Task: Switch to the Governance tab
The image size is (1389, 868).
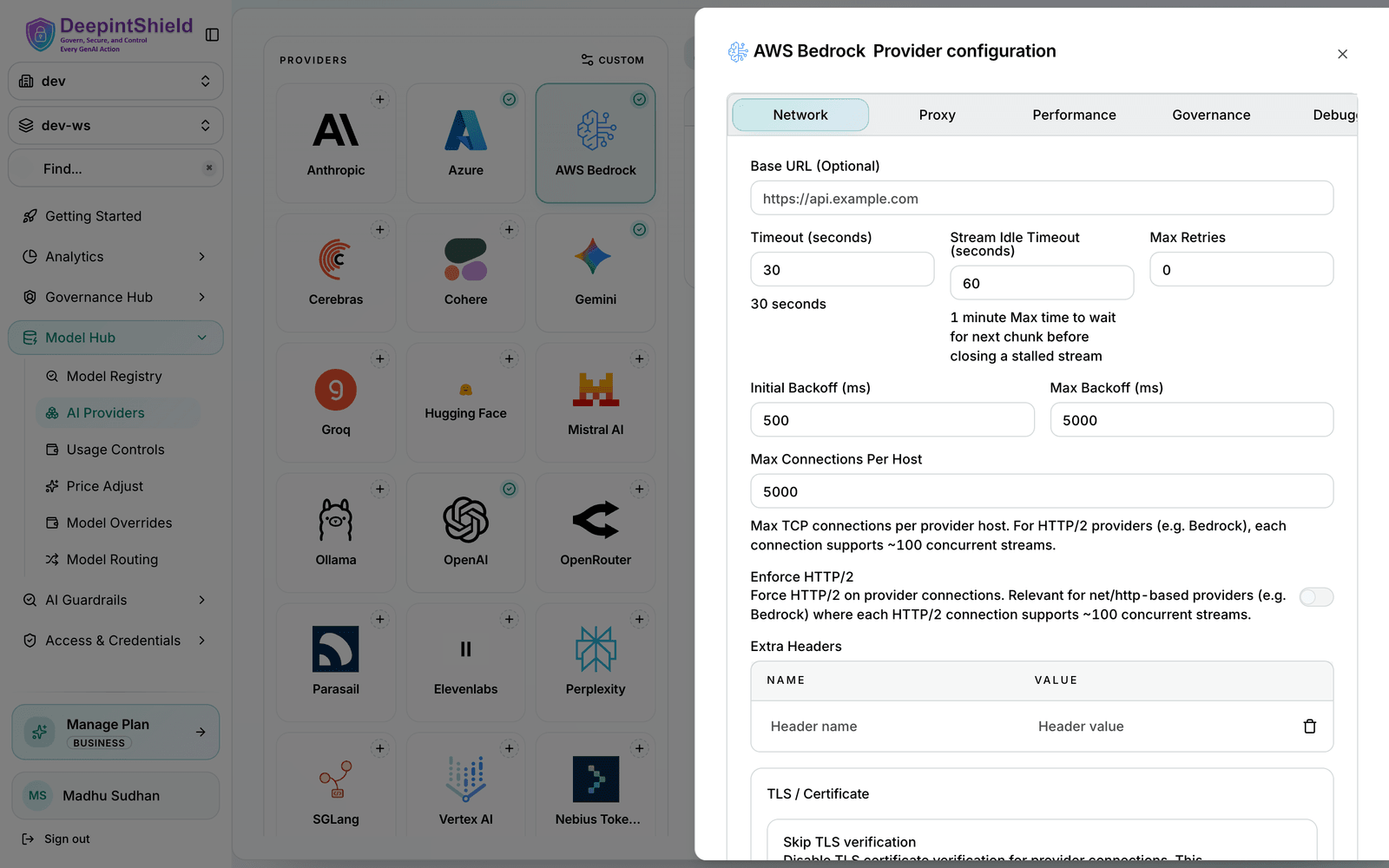Action: tap(1211, 115)
